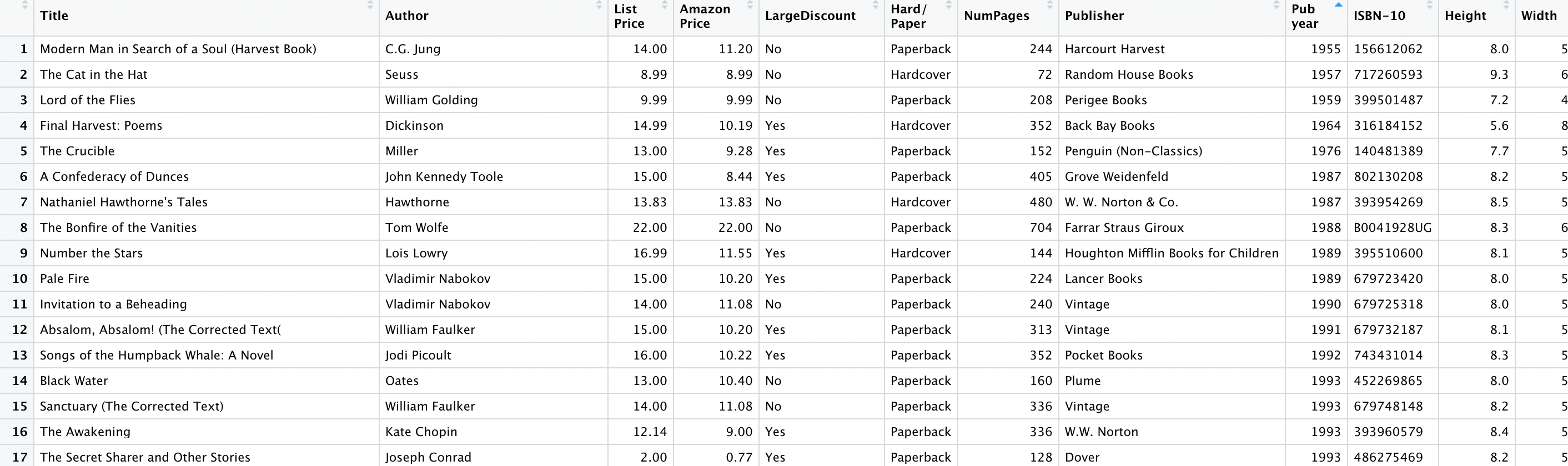1568x466 pixels.
Task: Click Amazon price '0.77'
Action: pyautogui.click(x=739, y=458)
